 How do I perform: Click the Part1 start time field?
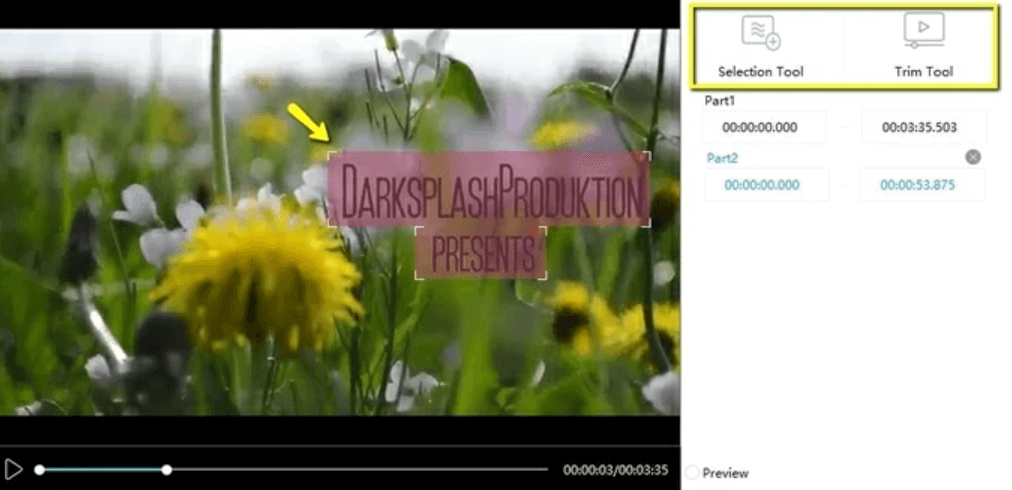coord(764,128)
